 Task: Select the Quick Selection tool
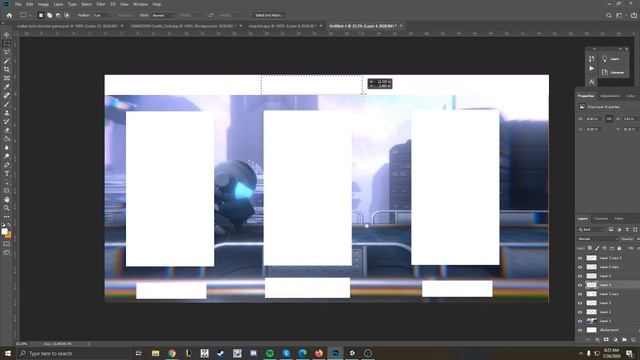pos(7,61)
